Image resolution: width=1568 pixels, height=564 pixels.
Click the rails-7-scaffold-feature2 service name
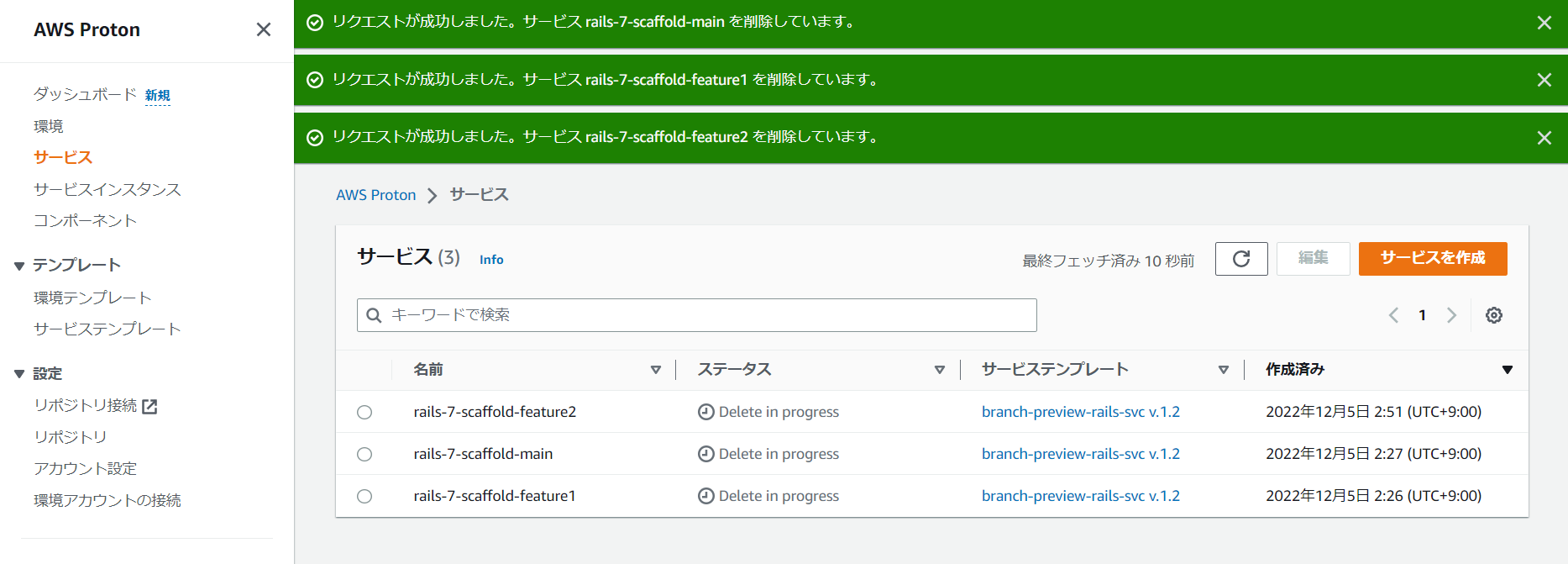point(495,412)
